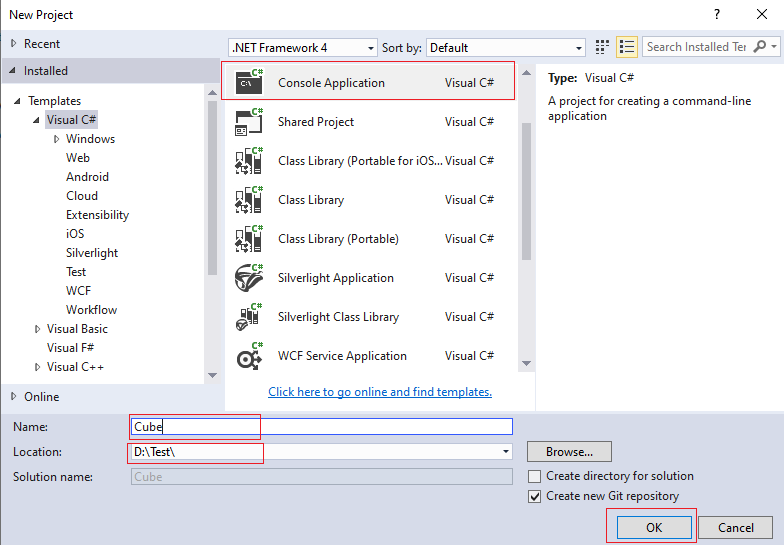Click the grayed Solution name field
This screenshot has width=784, height=545.
coord(322,476)
